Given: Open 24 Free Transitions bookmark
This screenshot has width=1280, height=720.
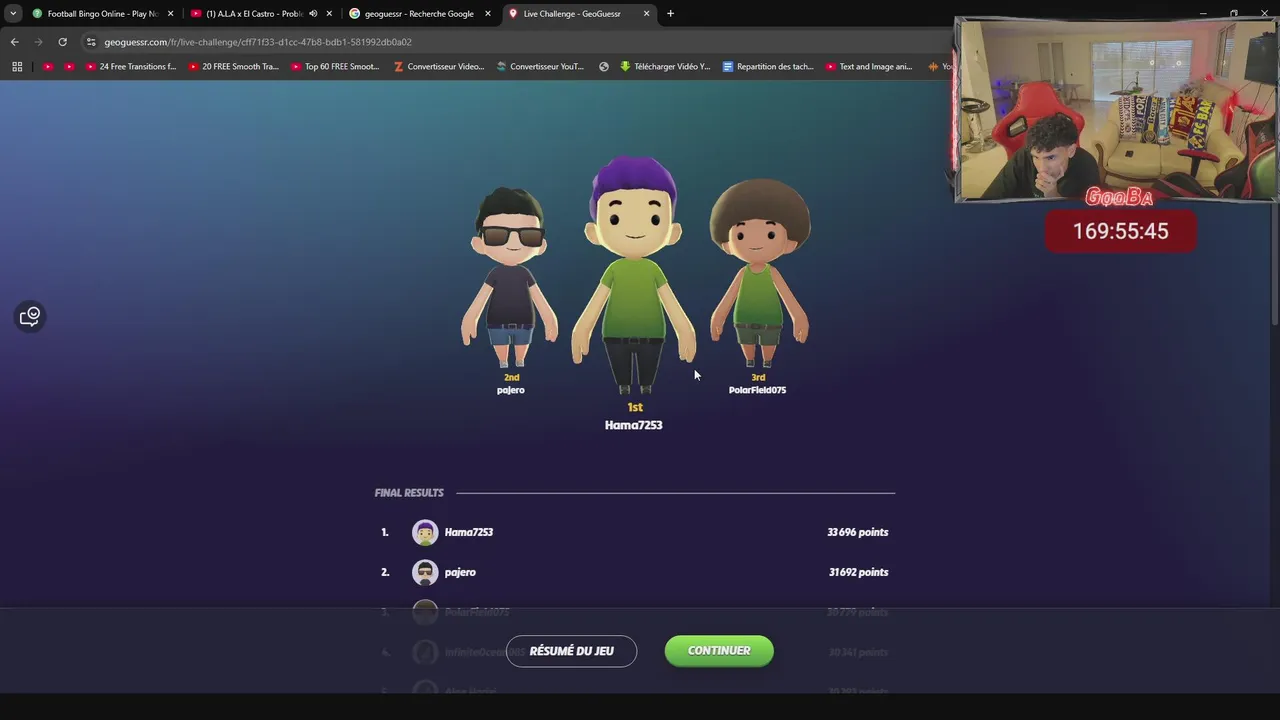Looking at the screenshot, I should coord(131,67).
